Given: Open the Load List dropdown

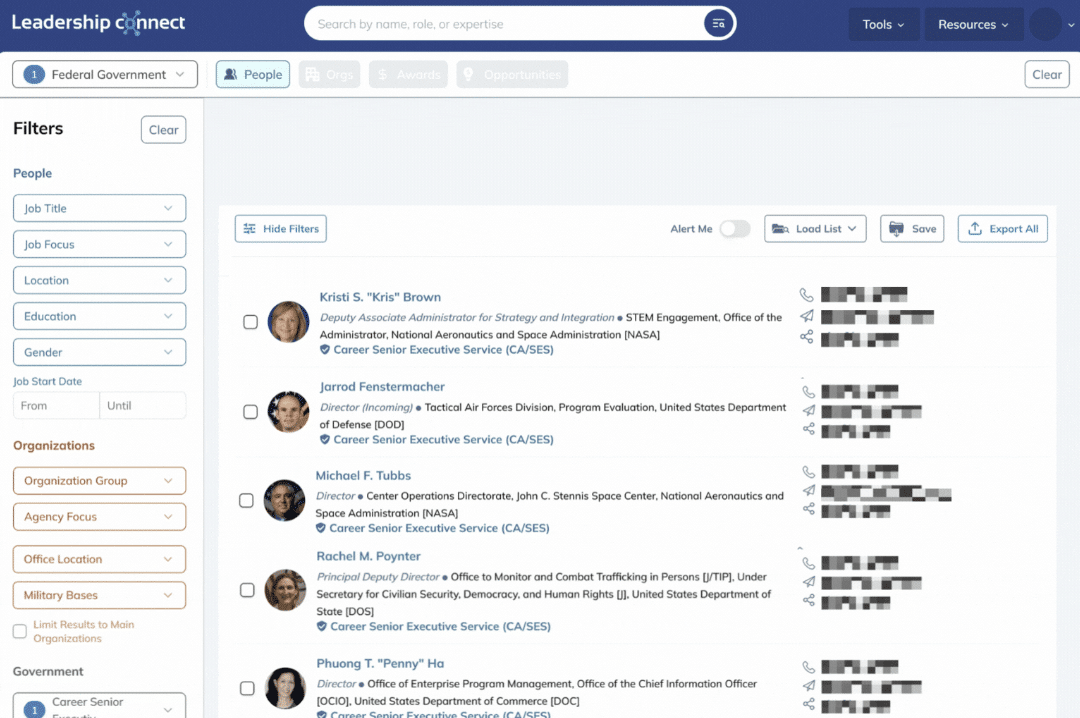Looking at the screenshot, I should tap(815, 229).
